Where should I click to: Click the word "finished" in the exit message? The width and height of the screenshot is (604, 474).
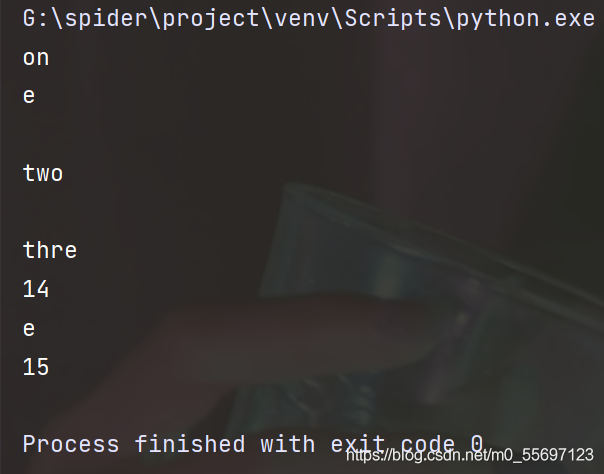pos(190,444)
